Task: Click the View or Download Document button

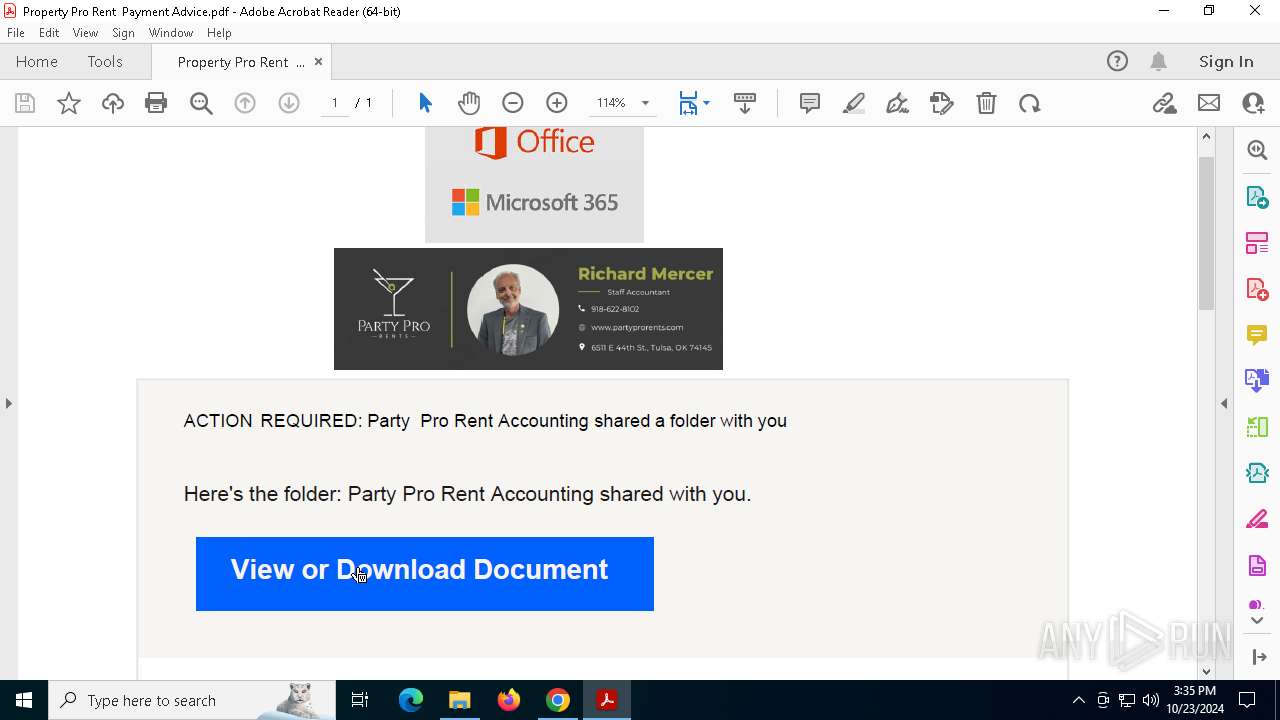Action: point(425,574)
